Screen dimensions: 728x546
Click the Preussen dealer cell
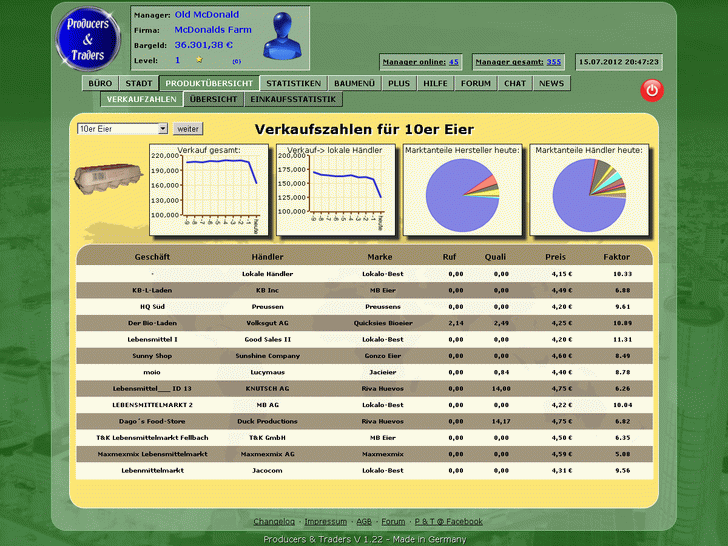[x=267, y=307]
